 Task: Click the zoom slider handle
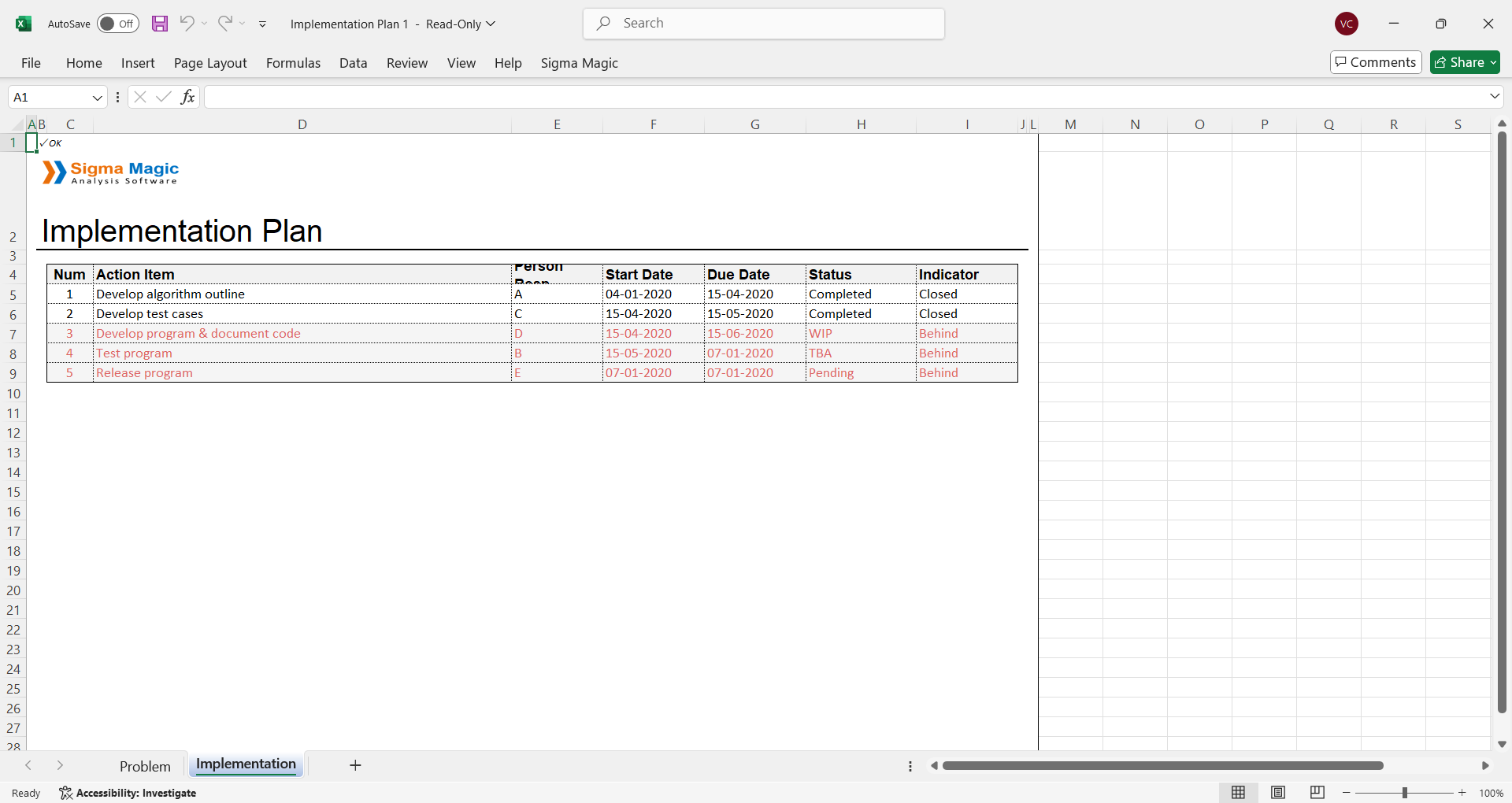[x=1404, y=793]
